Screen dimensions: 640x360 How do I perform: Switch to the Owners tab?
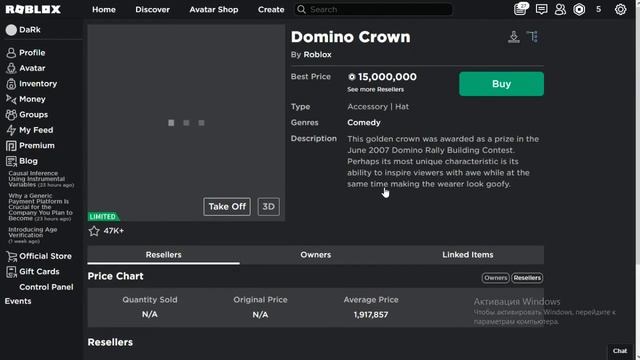click(316, 255)
